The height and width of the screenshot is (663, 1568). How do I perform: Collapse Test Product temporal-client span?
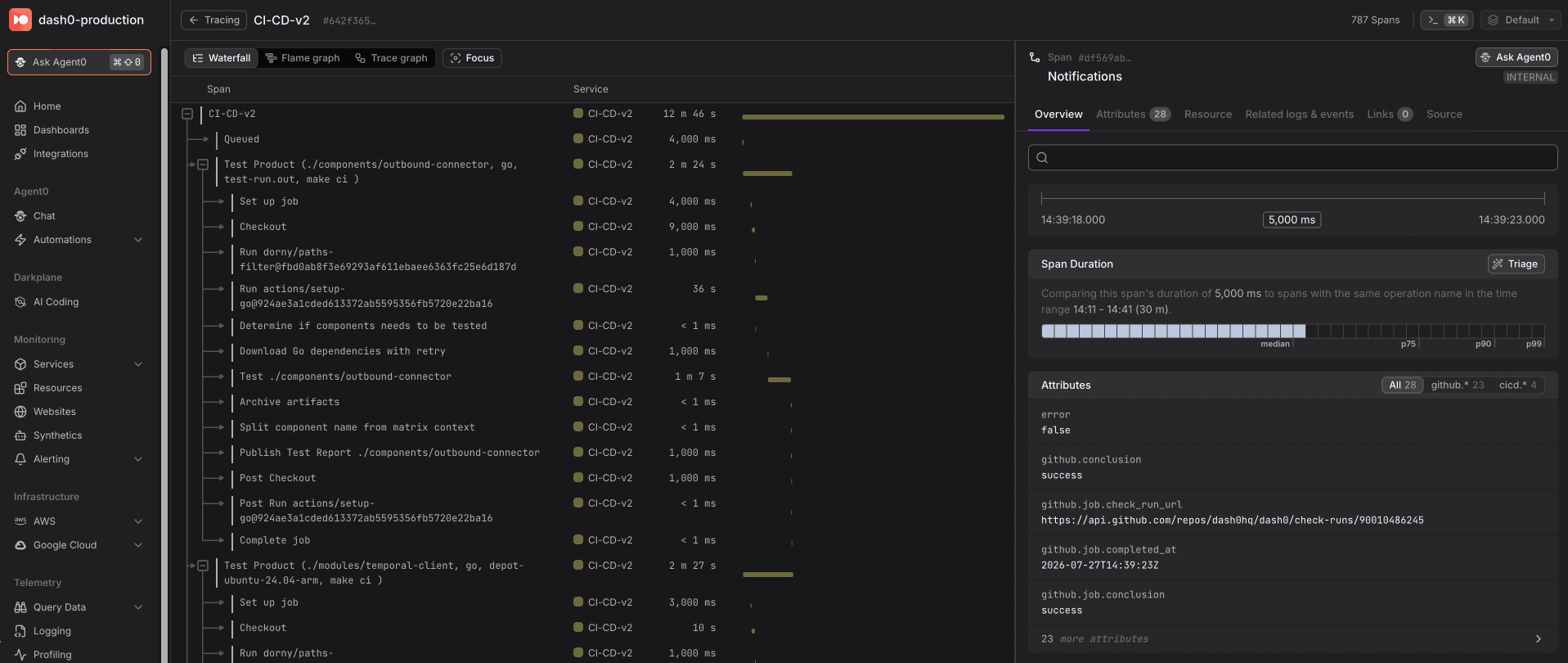[x=203, y=566]
